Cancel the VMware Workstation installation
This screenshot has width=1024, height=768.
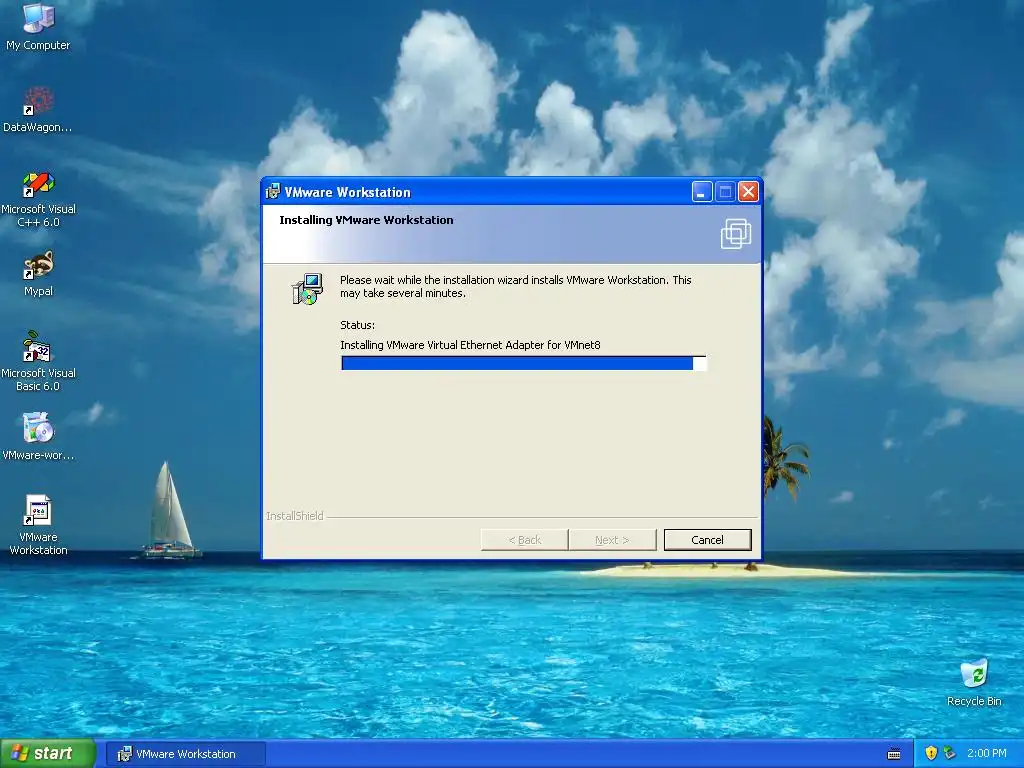coord(707,540)
